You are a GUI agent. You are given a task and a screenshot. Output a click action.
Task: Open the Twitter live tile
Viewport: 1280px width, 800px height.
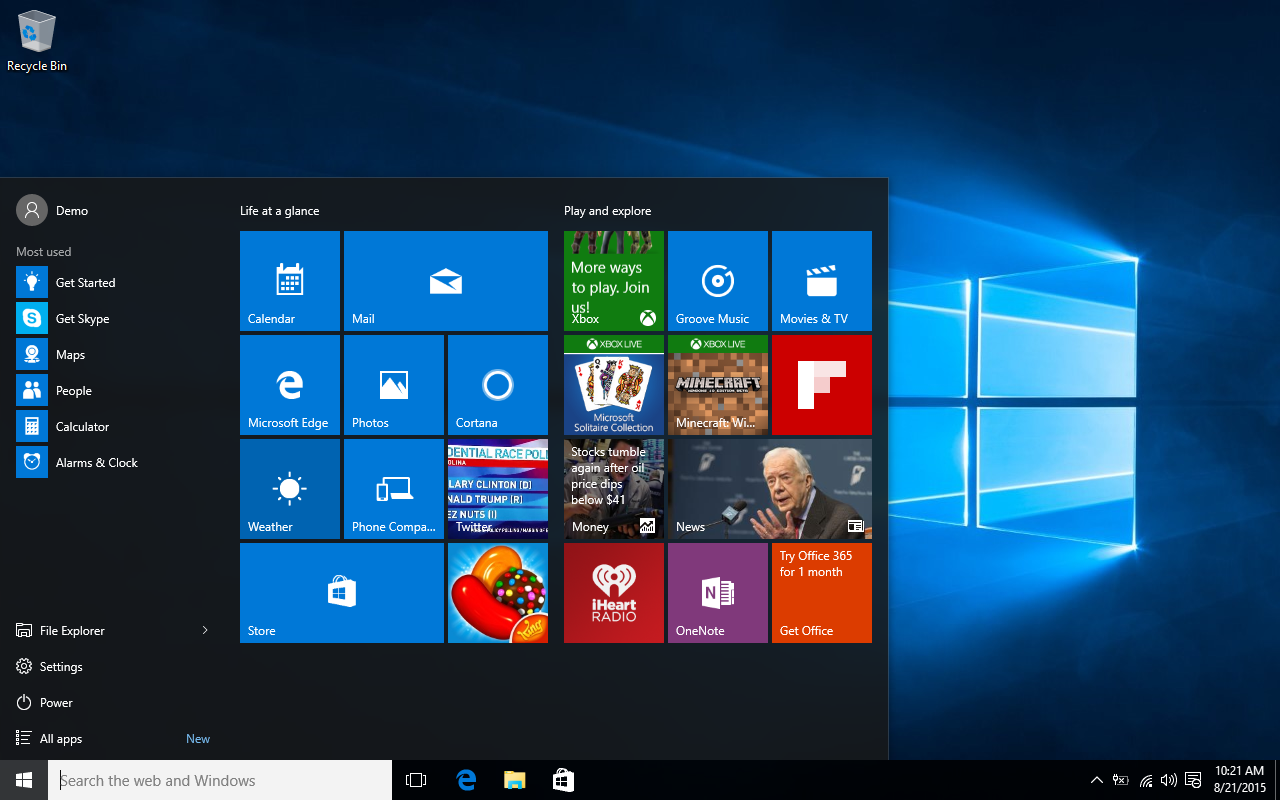point(498,489)
